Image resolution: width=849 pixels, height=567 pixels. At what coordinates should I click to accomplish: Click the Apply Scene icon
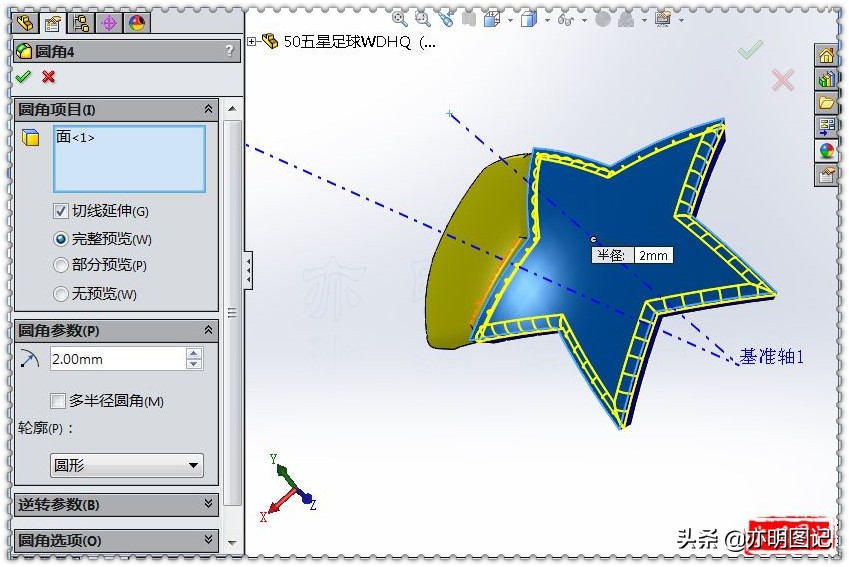[x=626, y=19]
